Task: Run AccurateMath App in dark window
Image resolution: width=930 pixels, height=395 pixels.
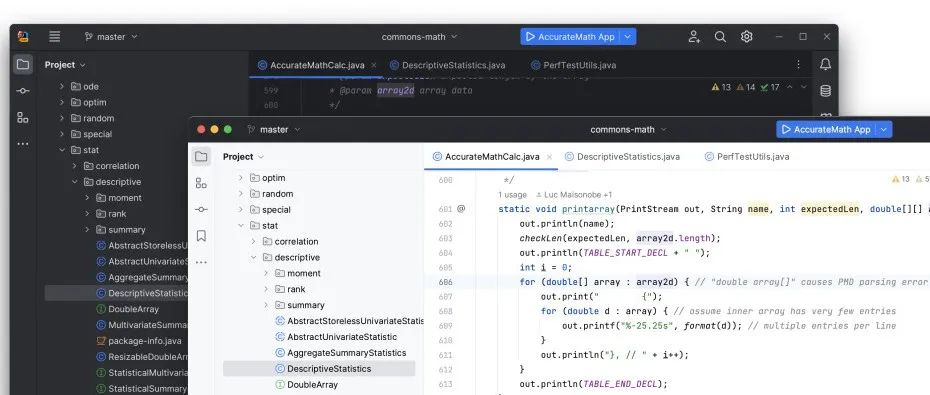Action: [x=570, y=37]
